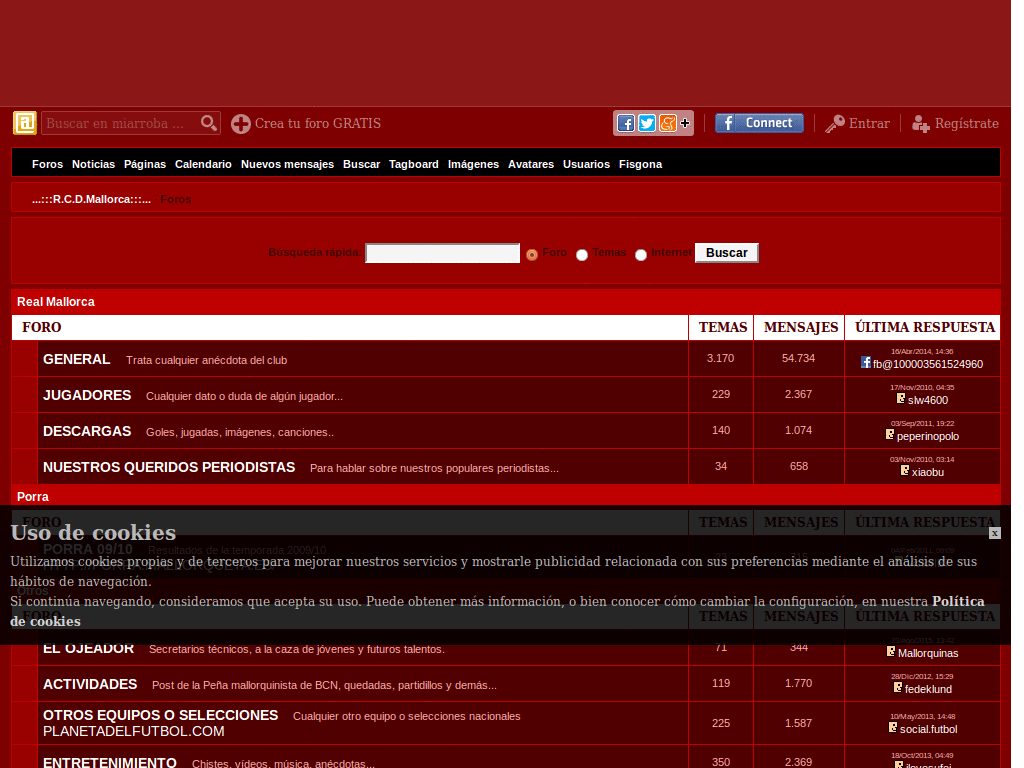Click the key icon next to Entrar
The height and width of the screenshot is (768, 1024).
(835, 123)
